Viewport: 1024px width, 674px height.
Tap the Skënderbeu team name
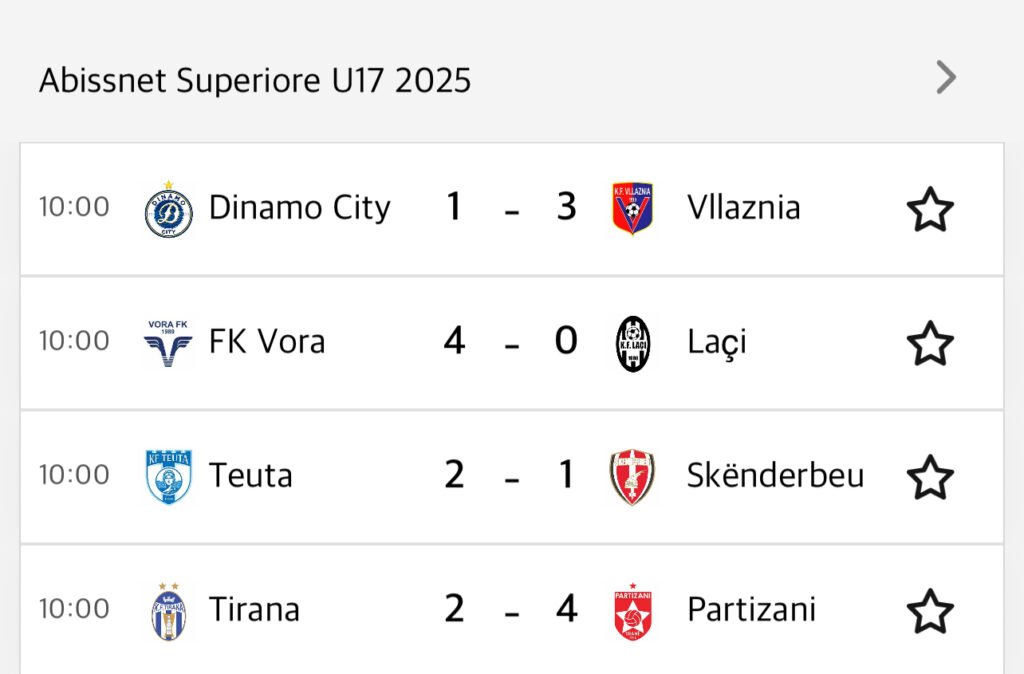(x=775, y=475)
